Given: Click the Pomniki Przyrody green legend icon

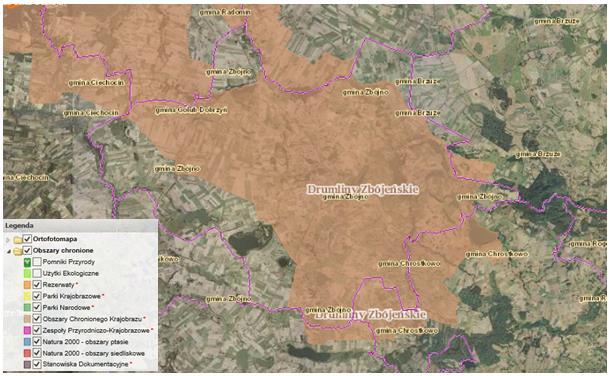Looking at the screenshot, I should (27, 262).
